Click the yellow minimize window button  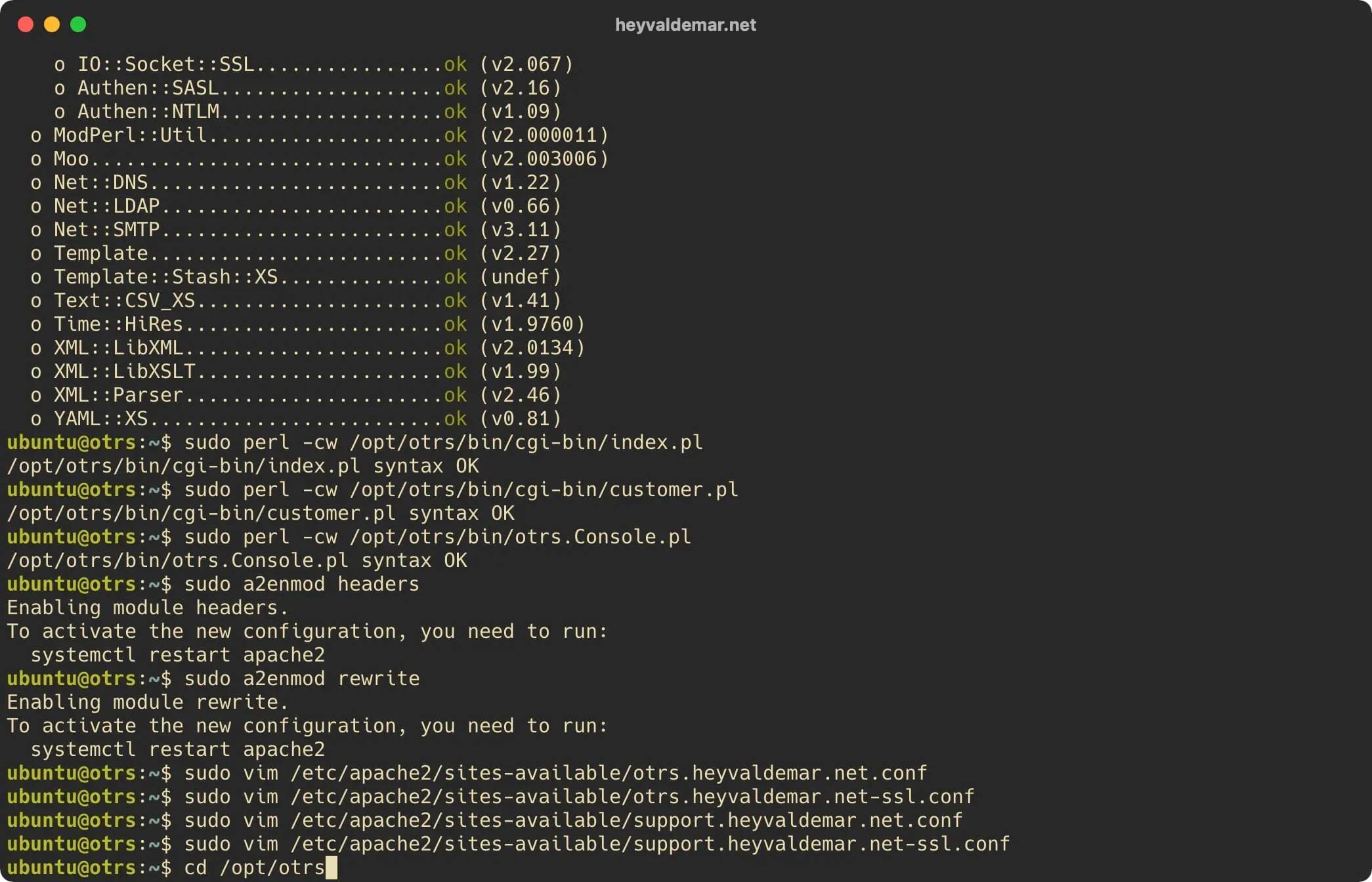tap(52, 24)
